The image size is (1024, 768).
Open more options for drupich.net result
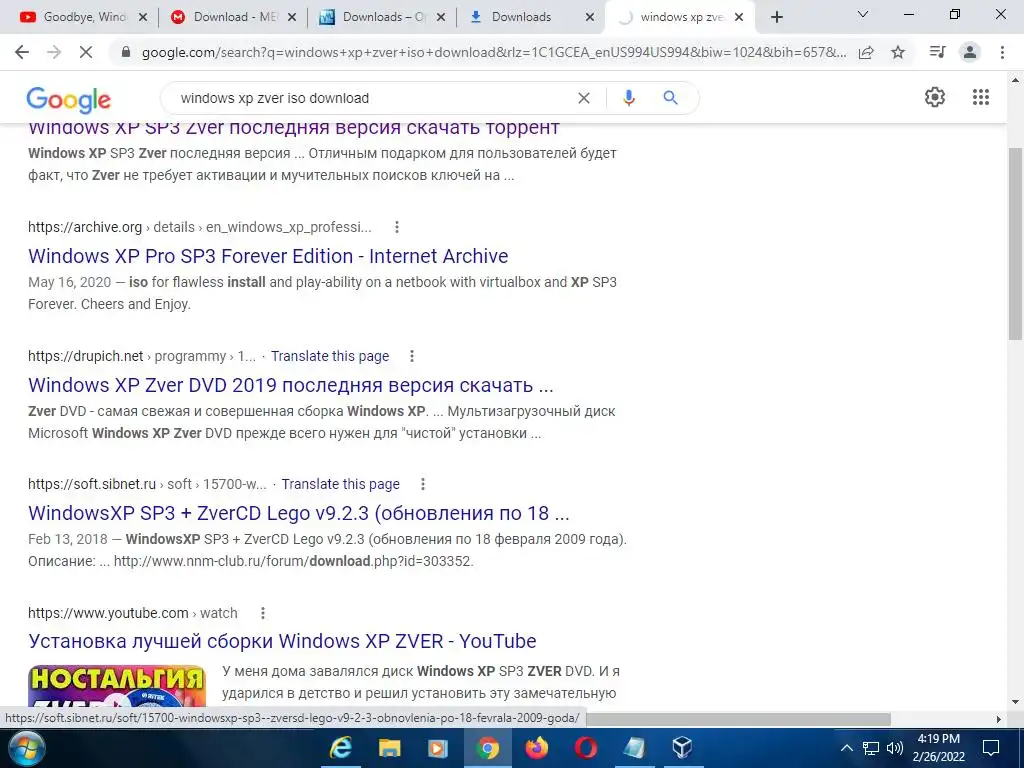(x=411, y=356)
